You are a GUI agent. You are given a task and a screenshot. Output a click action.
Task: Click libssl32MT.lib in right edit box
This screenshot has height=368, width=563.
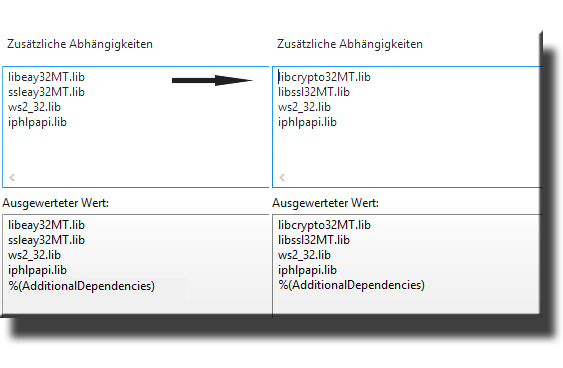(314, 92)
